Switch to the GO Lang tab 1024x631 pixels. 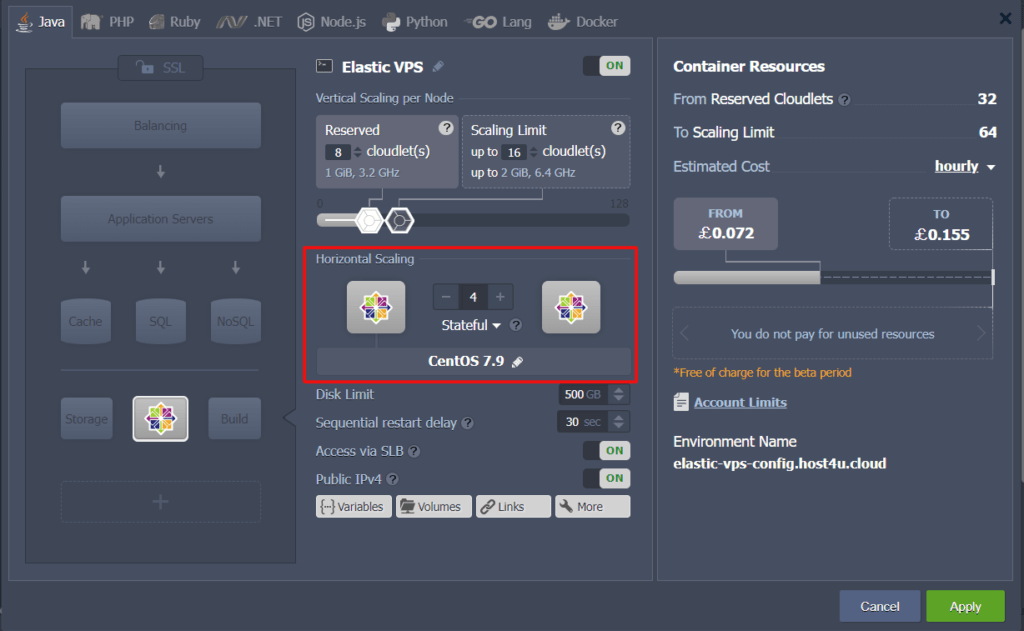coord(498,22)
